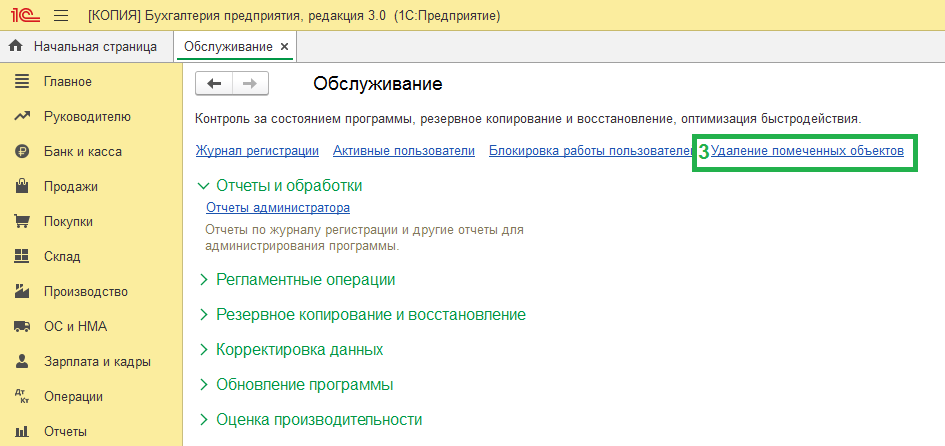The image size is (945, 446).
Task: Expand Резервное копирование и восстановление group
Action: point(362,315)
